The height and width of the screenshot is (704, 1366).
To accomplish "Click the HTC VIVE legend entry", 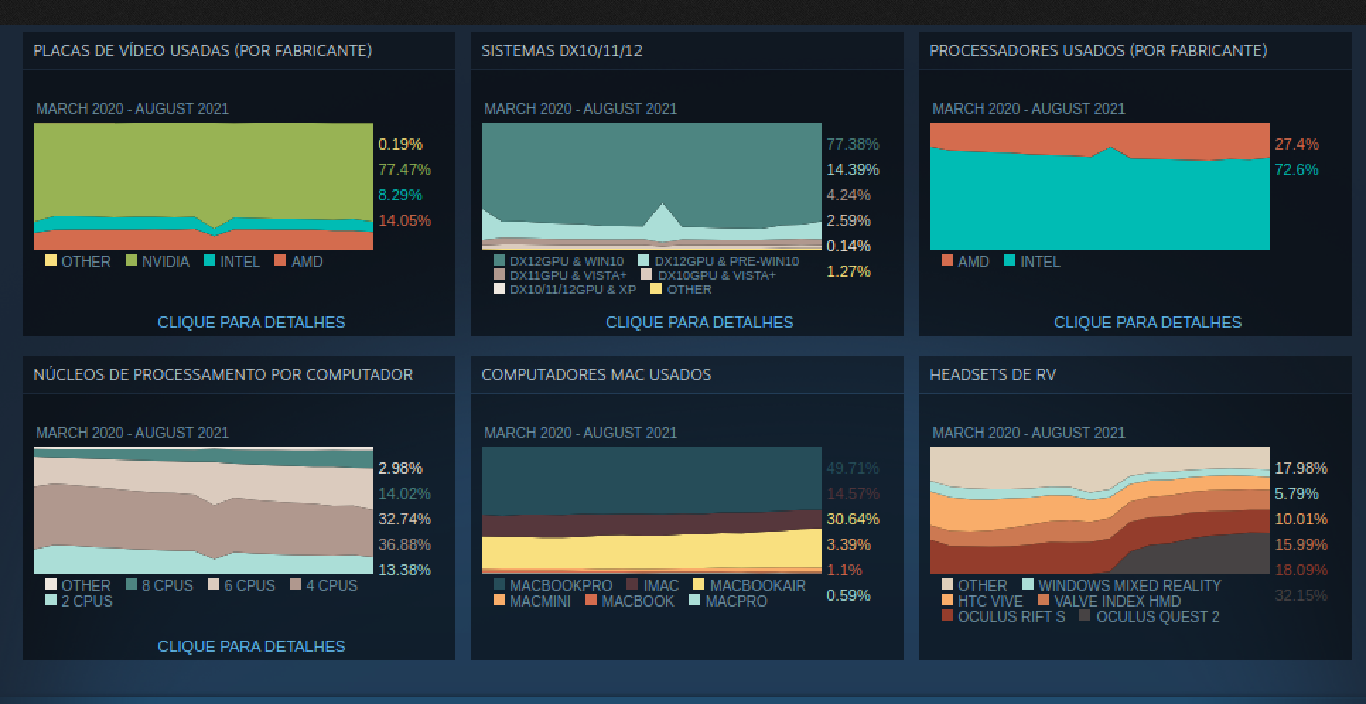I will pyautogui.click(x=982, y=601).
